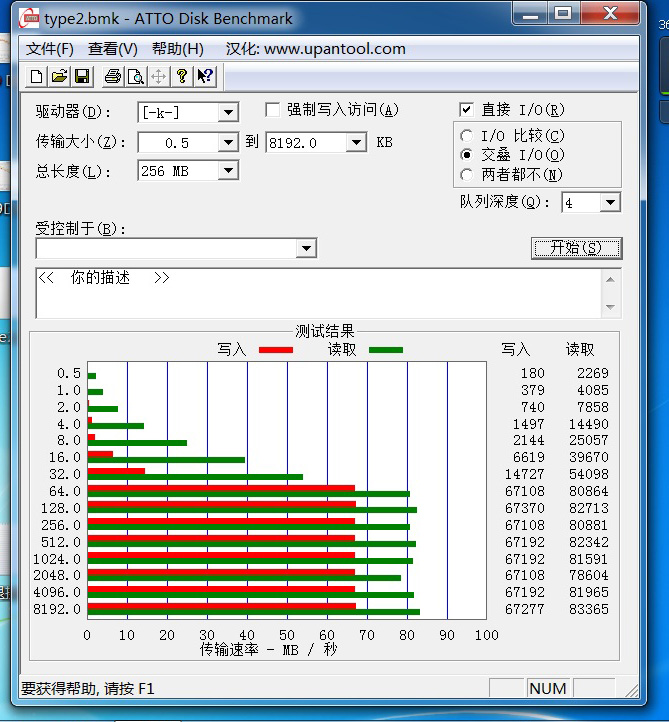
Task: Open the 驱动器(D) drive dropdown
Action: click(228, 112)
